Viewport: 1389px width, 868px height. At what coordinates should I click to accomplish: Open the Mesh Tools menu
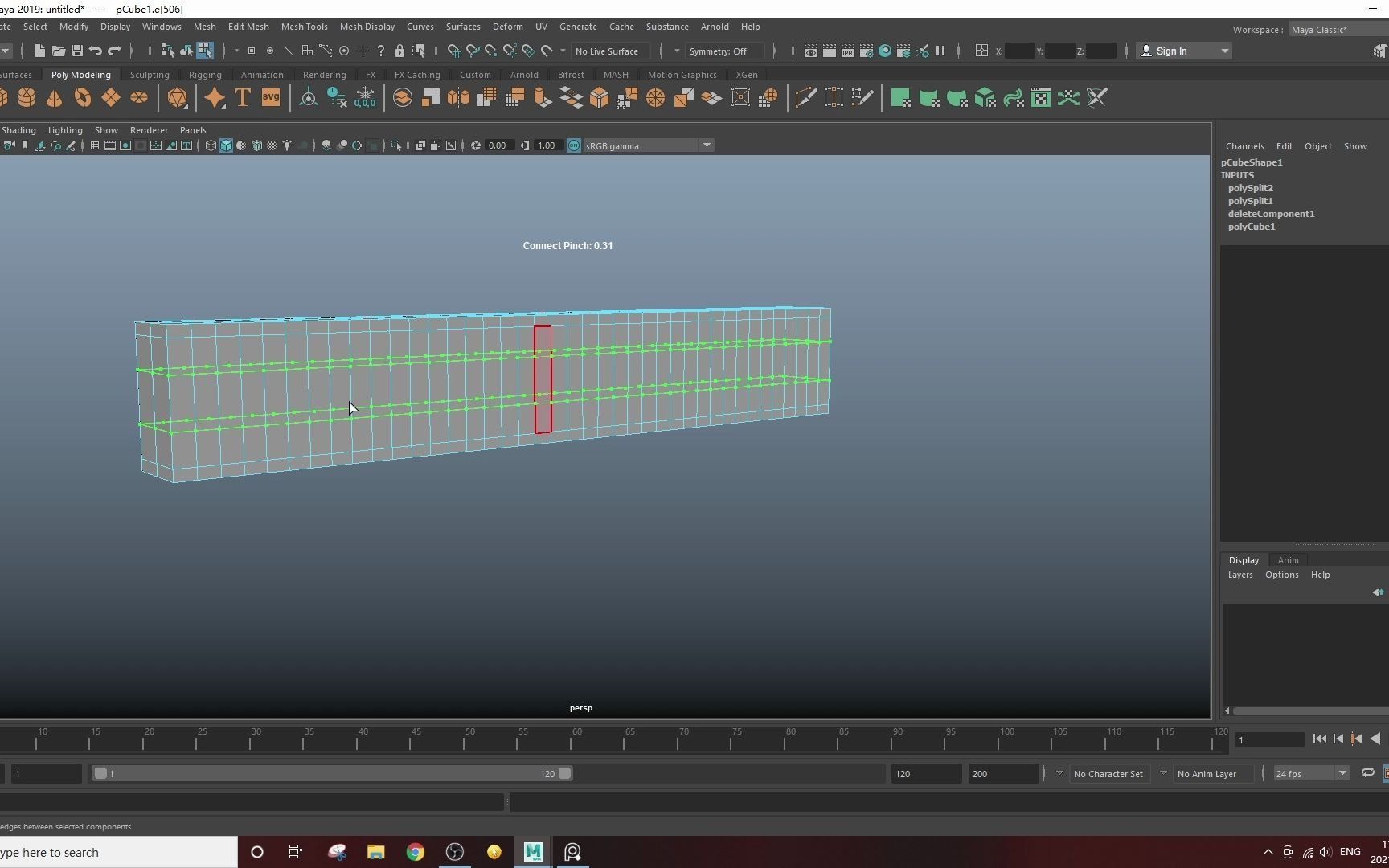coord(304,27)
